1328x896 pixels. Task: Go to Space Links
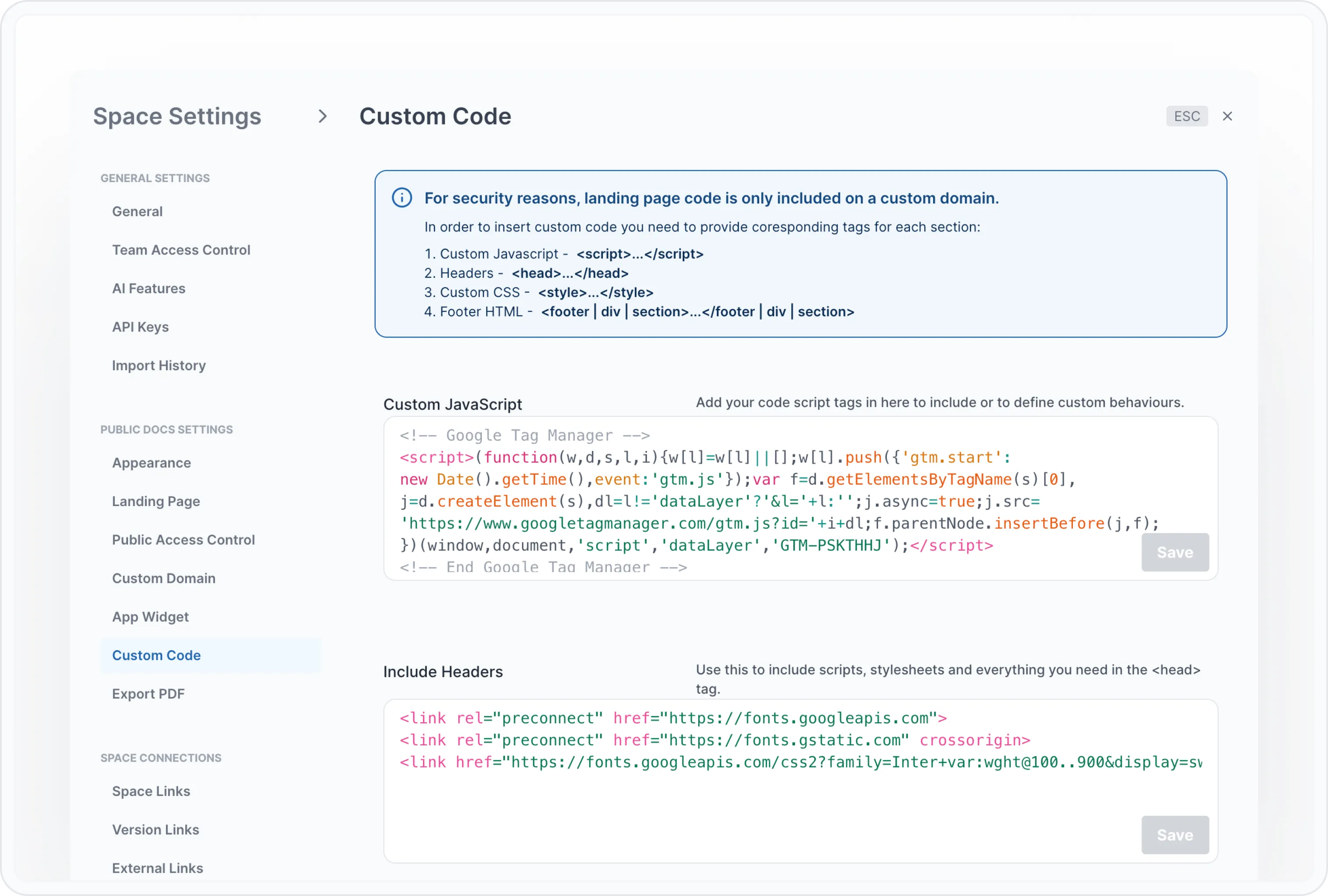click(151, 792)
